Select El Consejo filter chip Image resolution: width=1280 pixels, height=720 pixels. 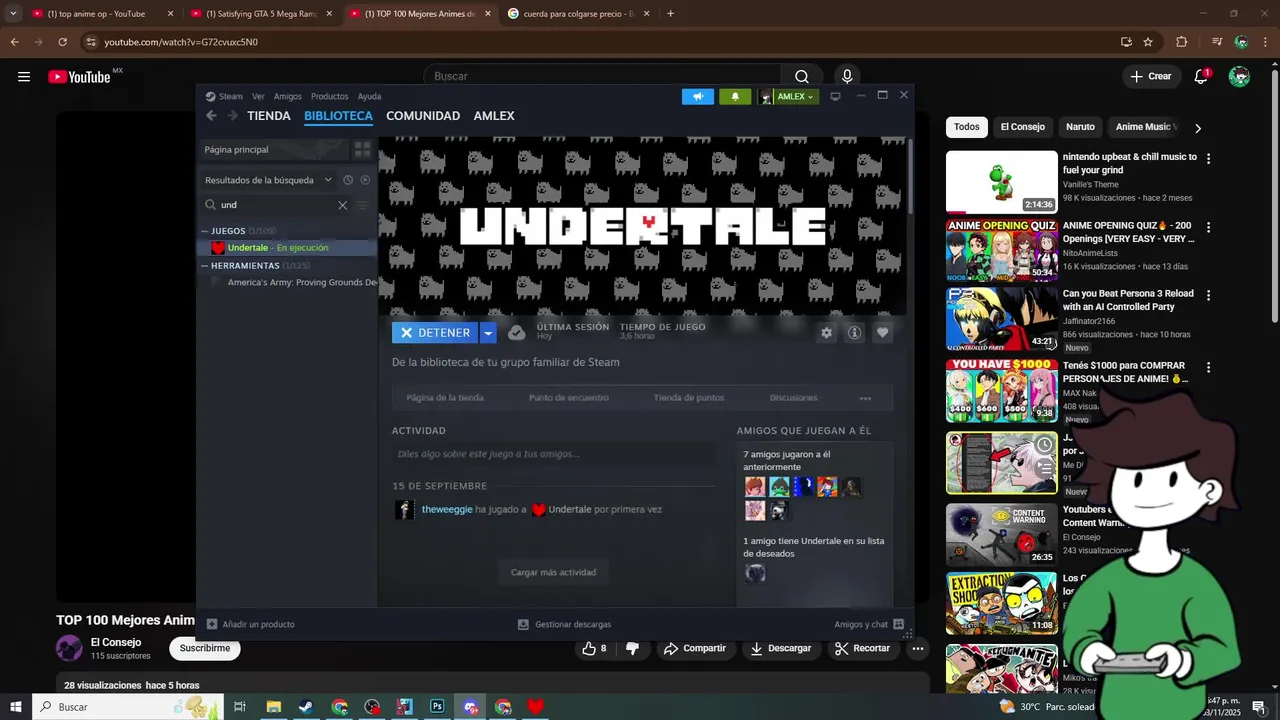point(1022,127)
